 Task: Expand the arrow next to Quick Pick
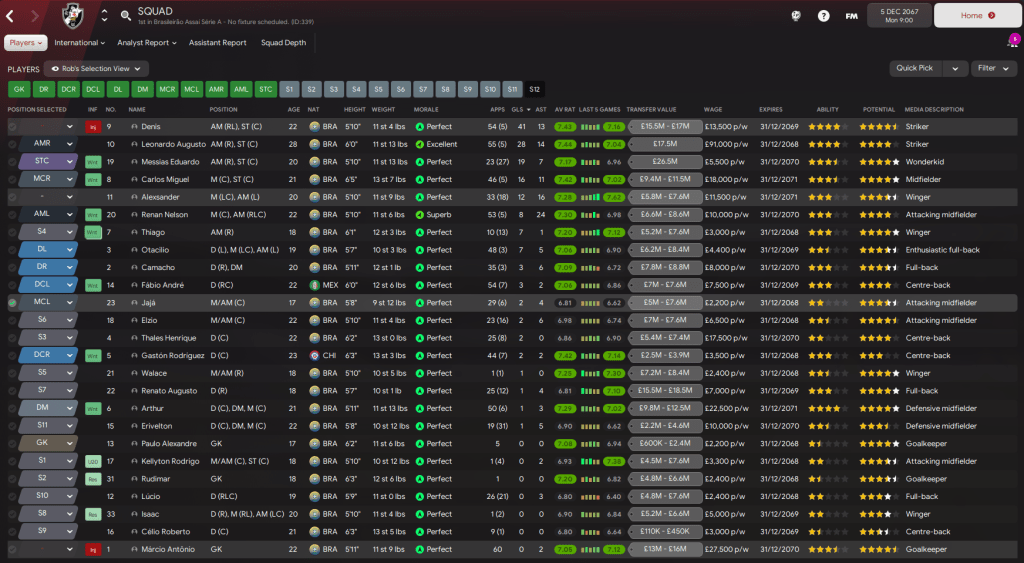956,69
